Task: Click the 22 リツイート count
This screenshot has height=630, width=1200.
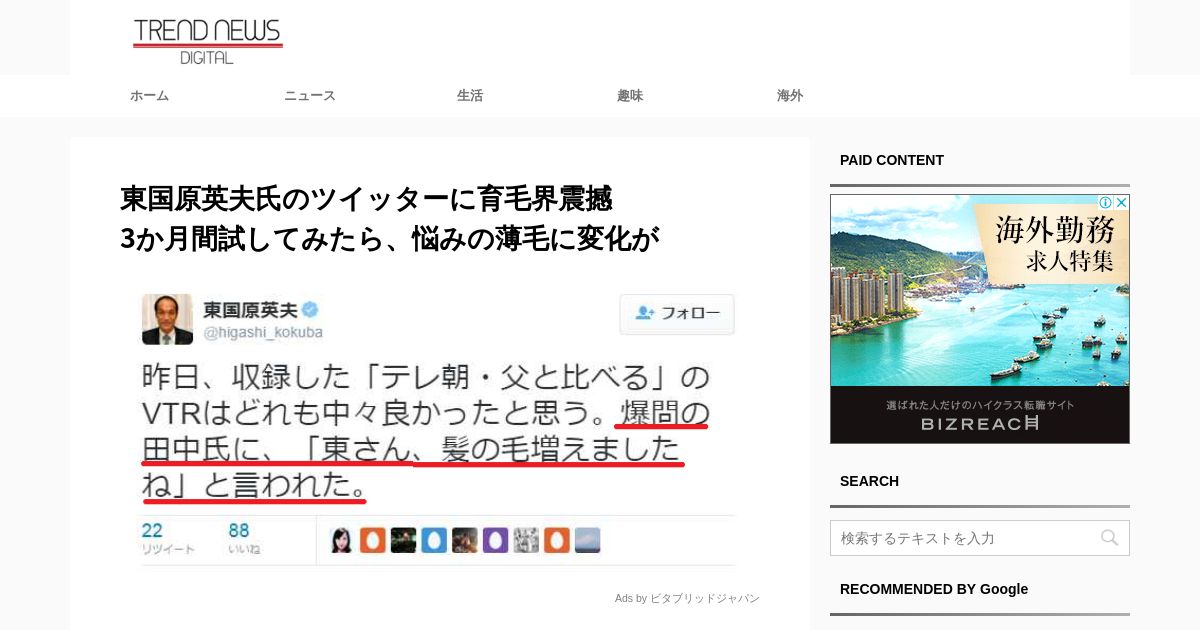Action: (x=167, y=538)
